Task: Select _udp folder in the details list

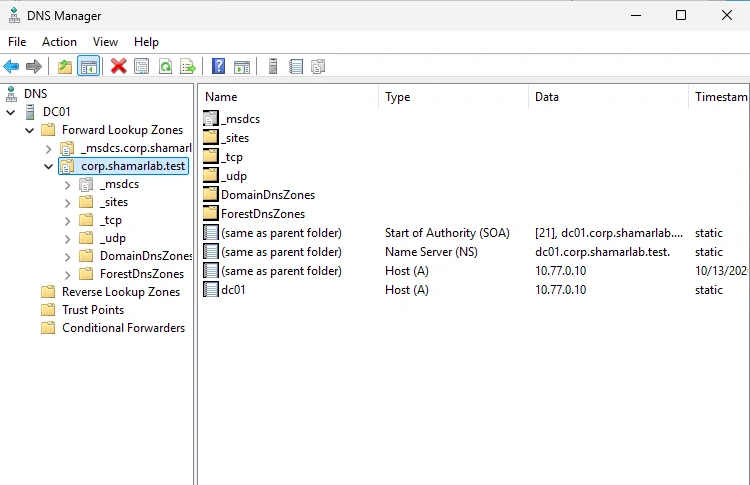Action: [233, 176]
